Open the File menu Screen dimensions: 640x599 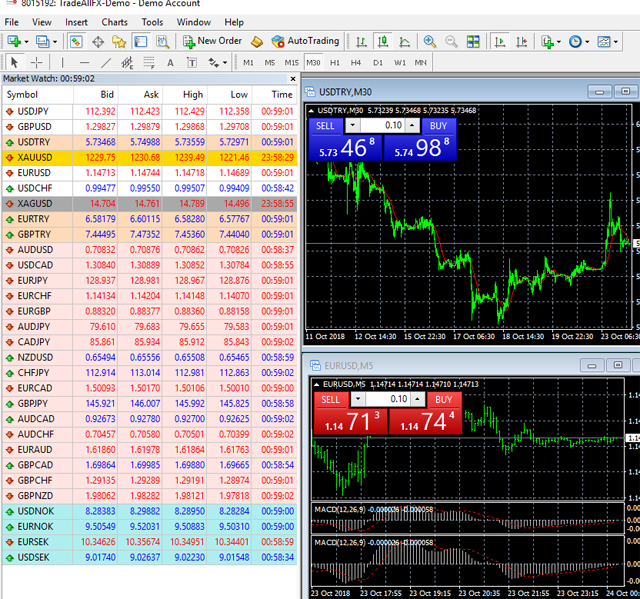tap(11, 22)
